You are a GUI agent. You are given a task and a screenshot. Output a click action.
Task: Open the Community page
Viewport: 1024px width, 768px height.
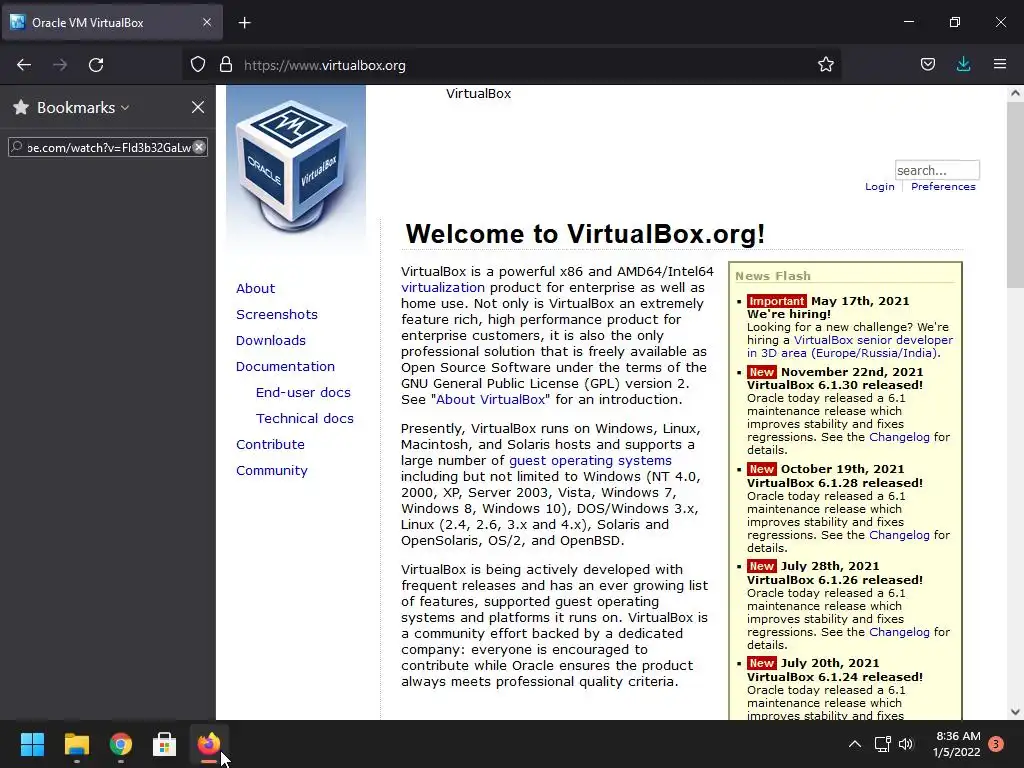point(272,471)
